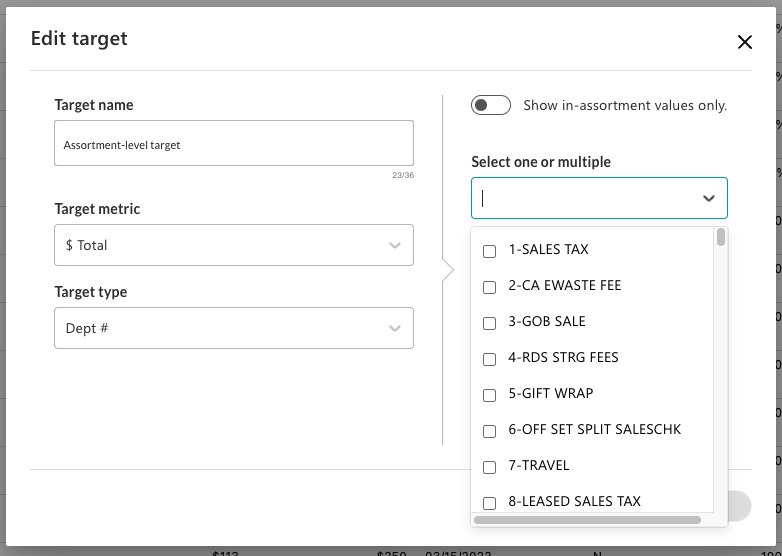The height and width of the screenshot is (556, 782).
Task: Open the Target type dropdown
Action: pyautogui.click(x=234, y=328)
